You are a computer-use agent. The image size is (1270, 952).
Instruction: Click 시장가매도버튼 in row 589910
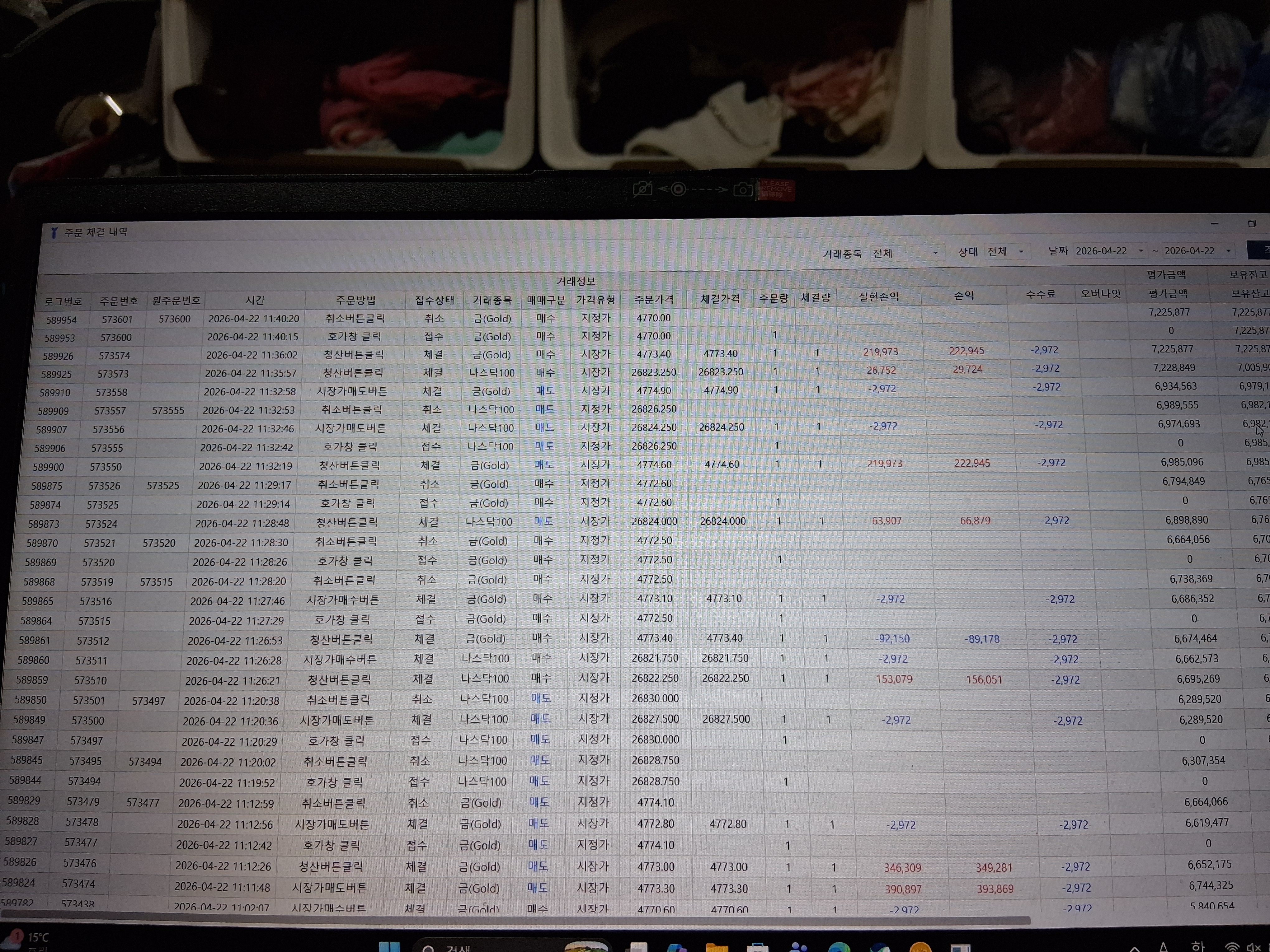click(x=352, y=391)
